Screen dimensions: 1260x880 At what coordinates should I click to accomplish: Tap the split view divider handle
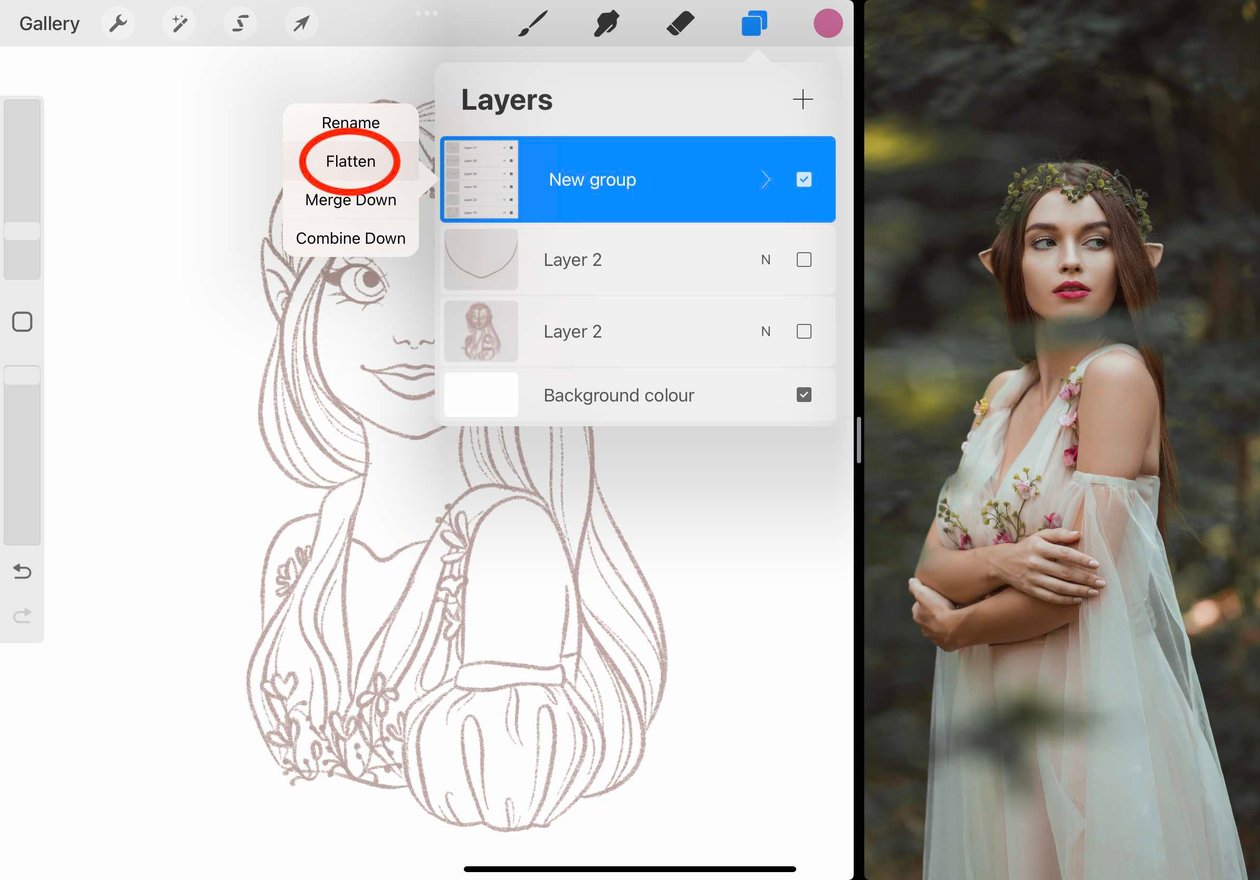pos(859,440)
